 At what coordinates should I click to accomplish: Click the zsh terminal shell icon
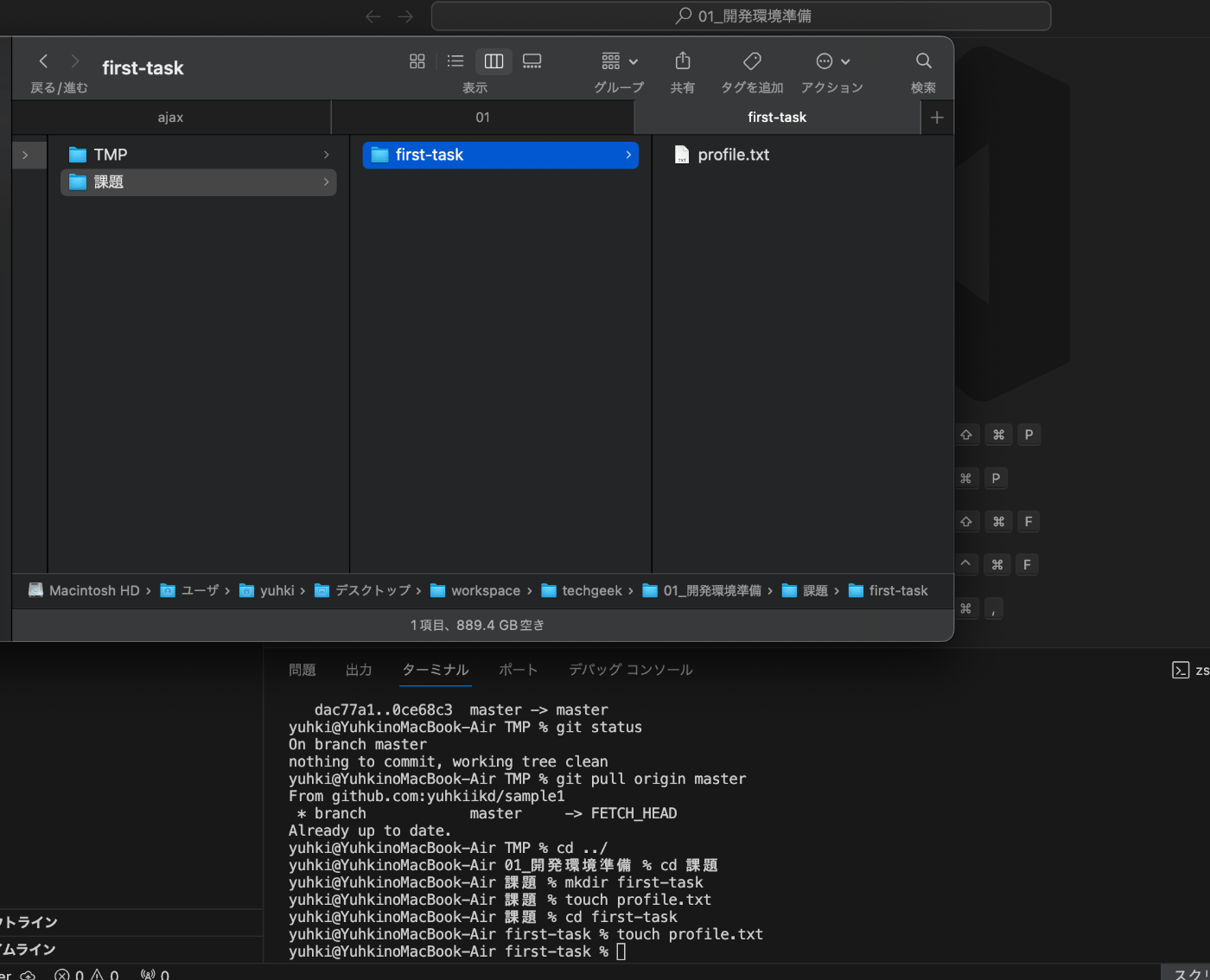coord(1181,670)
